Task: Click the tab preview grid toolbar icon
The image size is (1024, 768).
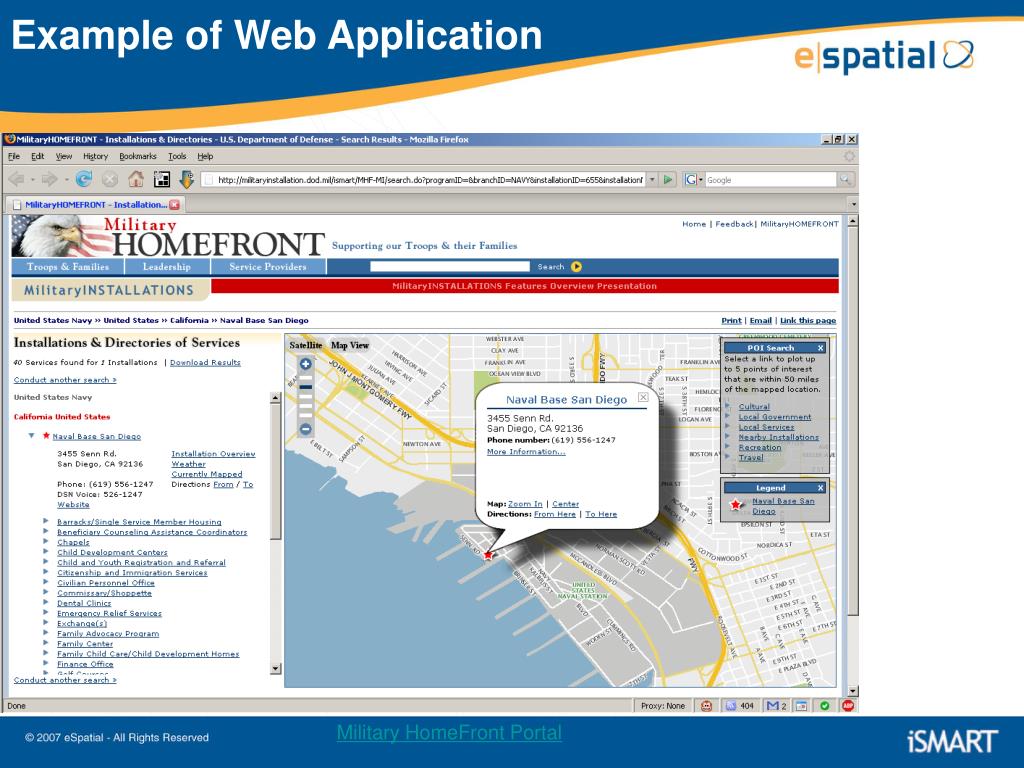Action: coord(161,179)
